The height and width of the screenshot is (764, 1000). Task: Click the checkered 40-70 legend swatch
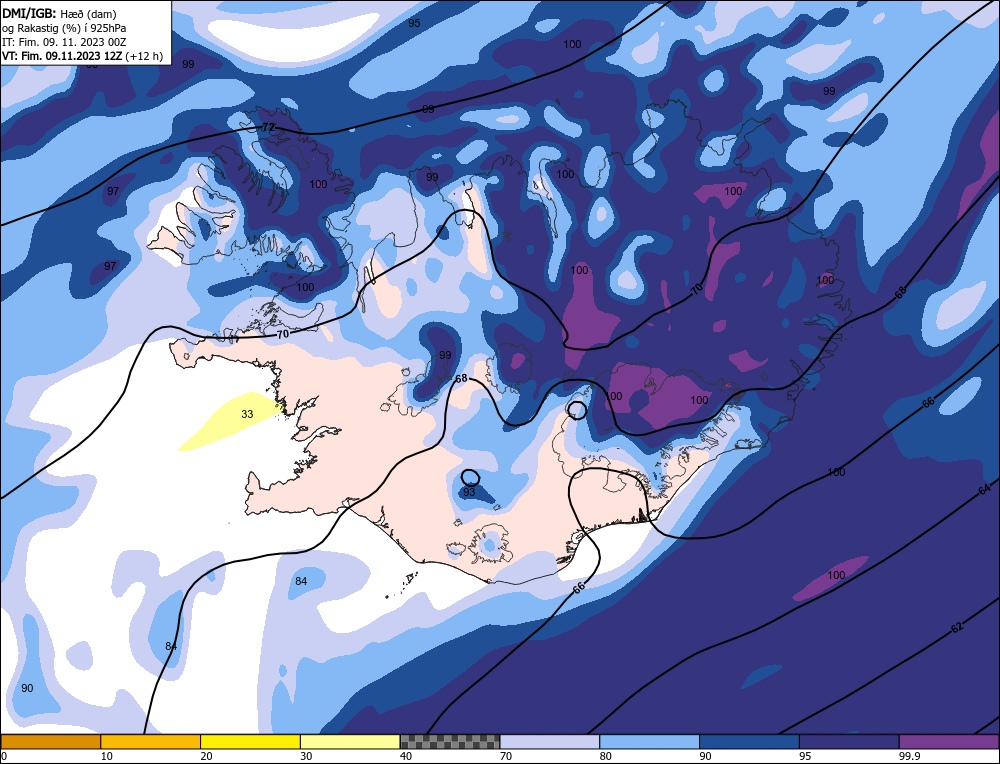point(450,741)
